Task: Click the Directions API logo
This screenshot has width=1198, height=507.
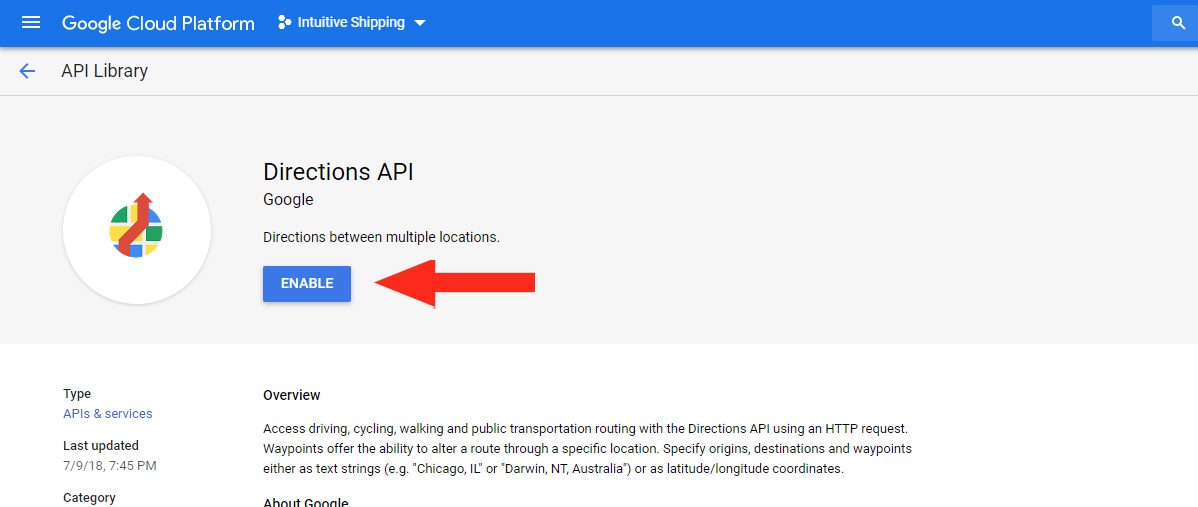Action: (x=137, y=230)
